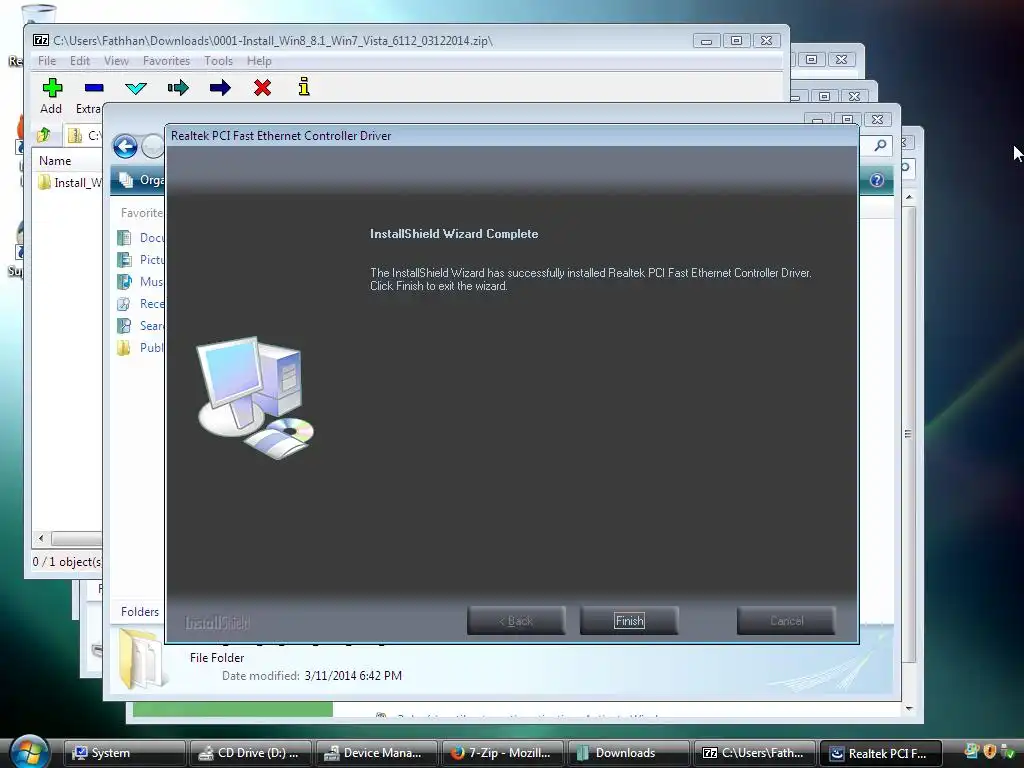Open the Edit menu in 7-Zip

tap(80, 61)
